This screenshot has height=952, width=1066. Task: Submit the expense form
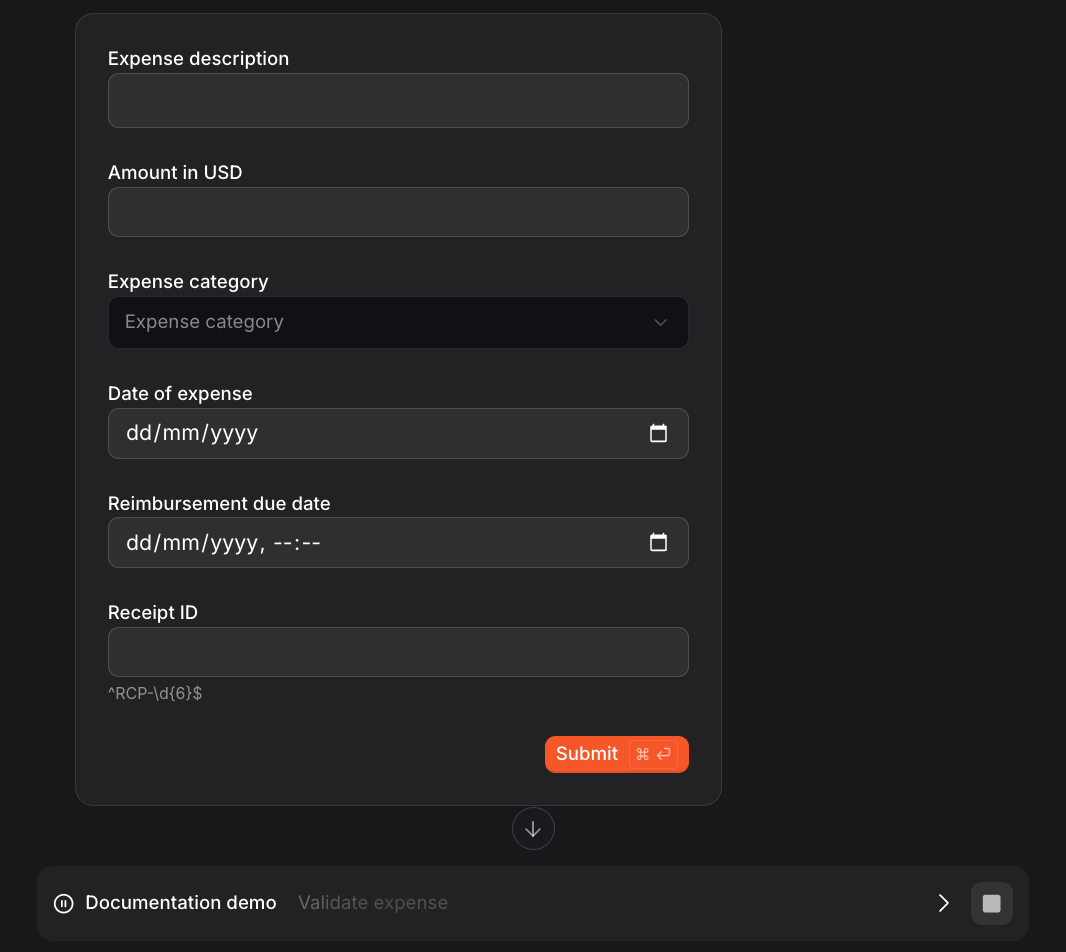pyautogui.click(x=587, y=754)
